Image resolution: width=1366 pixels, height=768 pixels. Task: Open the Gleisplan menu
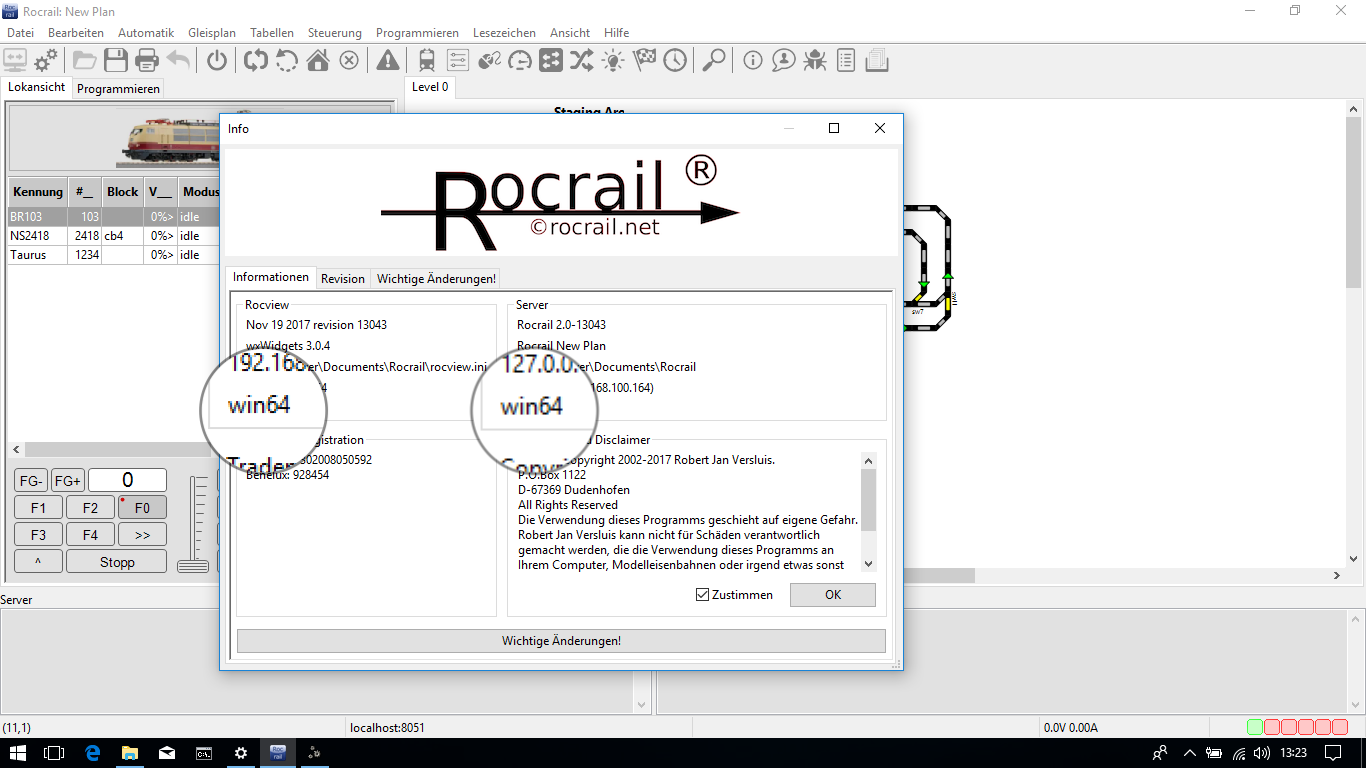point(211,33)
